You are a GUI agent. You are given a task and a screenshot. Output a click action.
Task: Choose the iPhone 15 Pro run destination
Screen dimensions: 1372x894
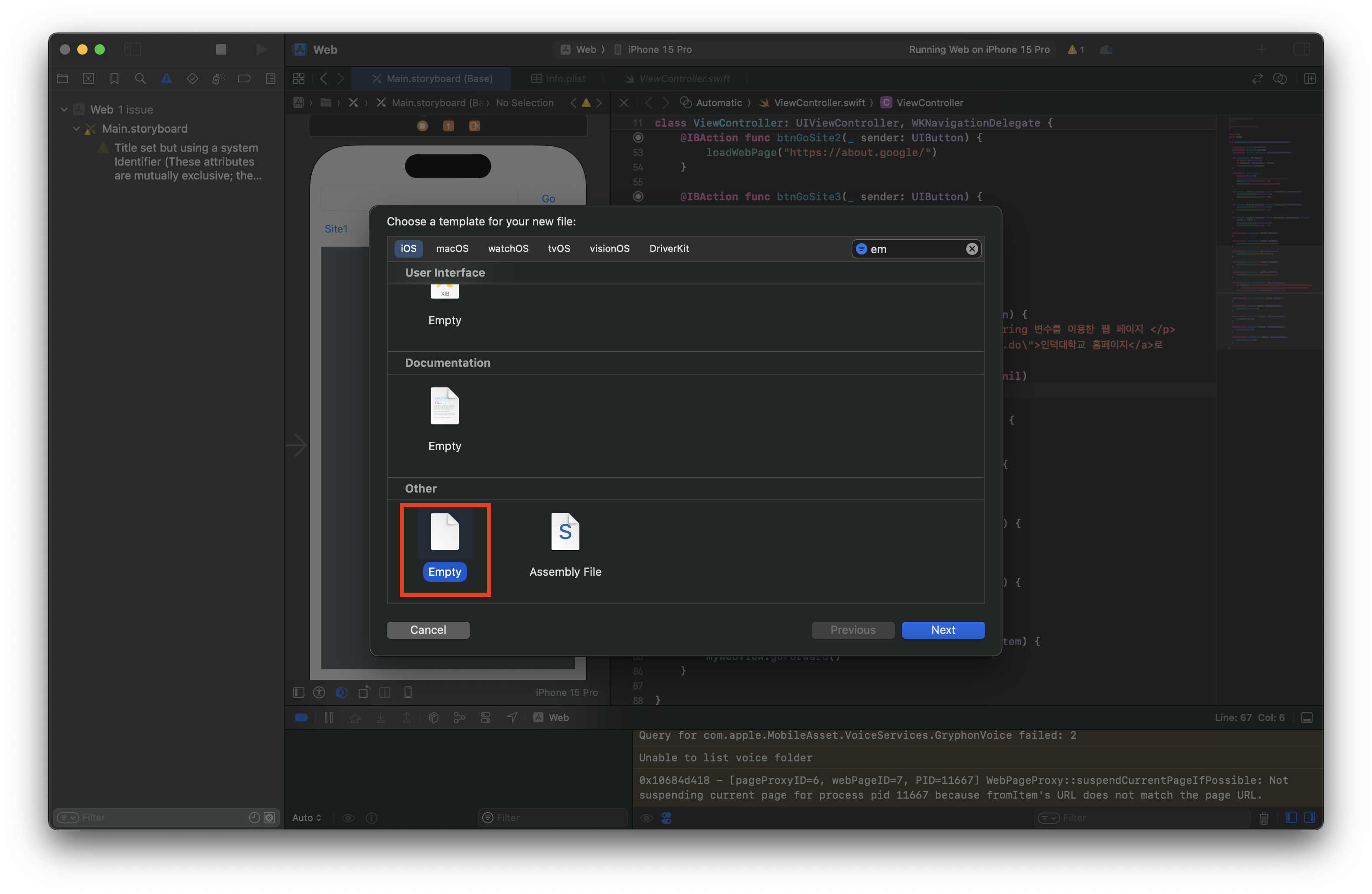click(653, 49)
